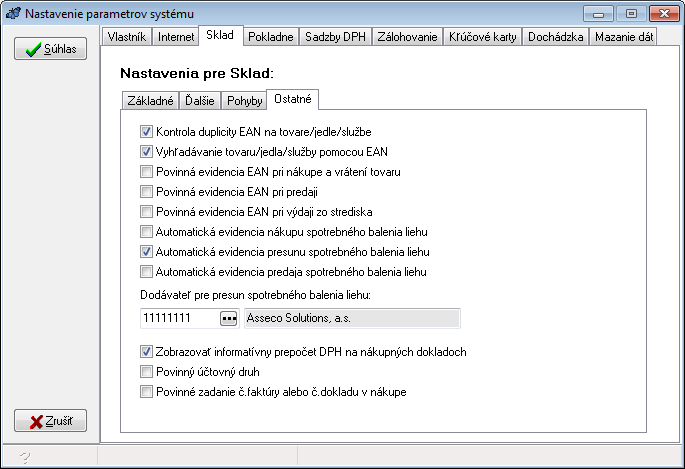The width and height of the screenshot is (685, 469).
Task: Click the Zrušiť cancel button
Action: 50,421
